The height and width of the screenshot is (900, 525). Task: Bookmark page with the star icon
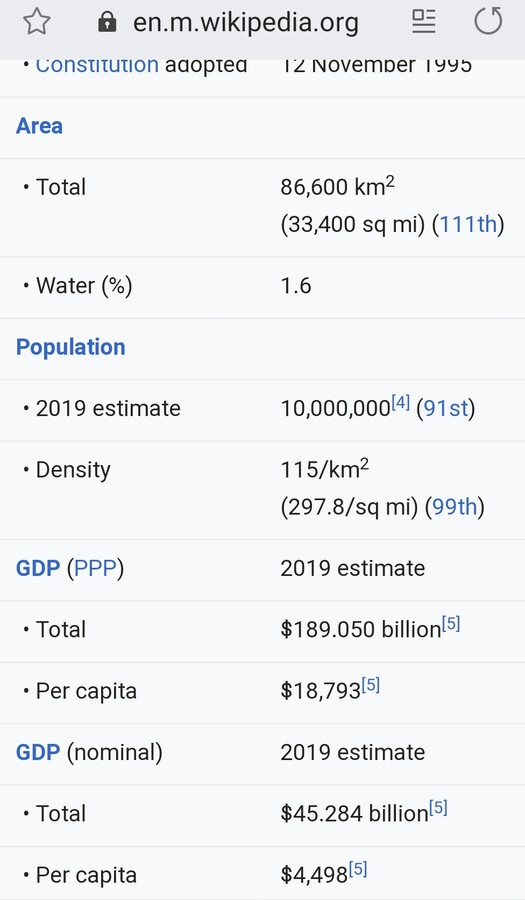coord(37,22)
